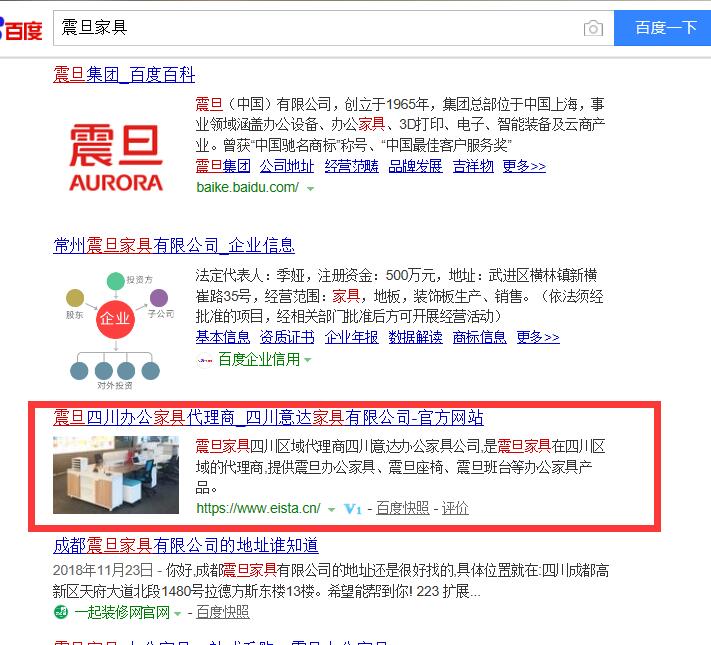Expand the arrow beside 一起装修网官网

coord(178,614)
